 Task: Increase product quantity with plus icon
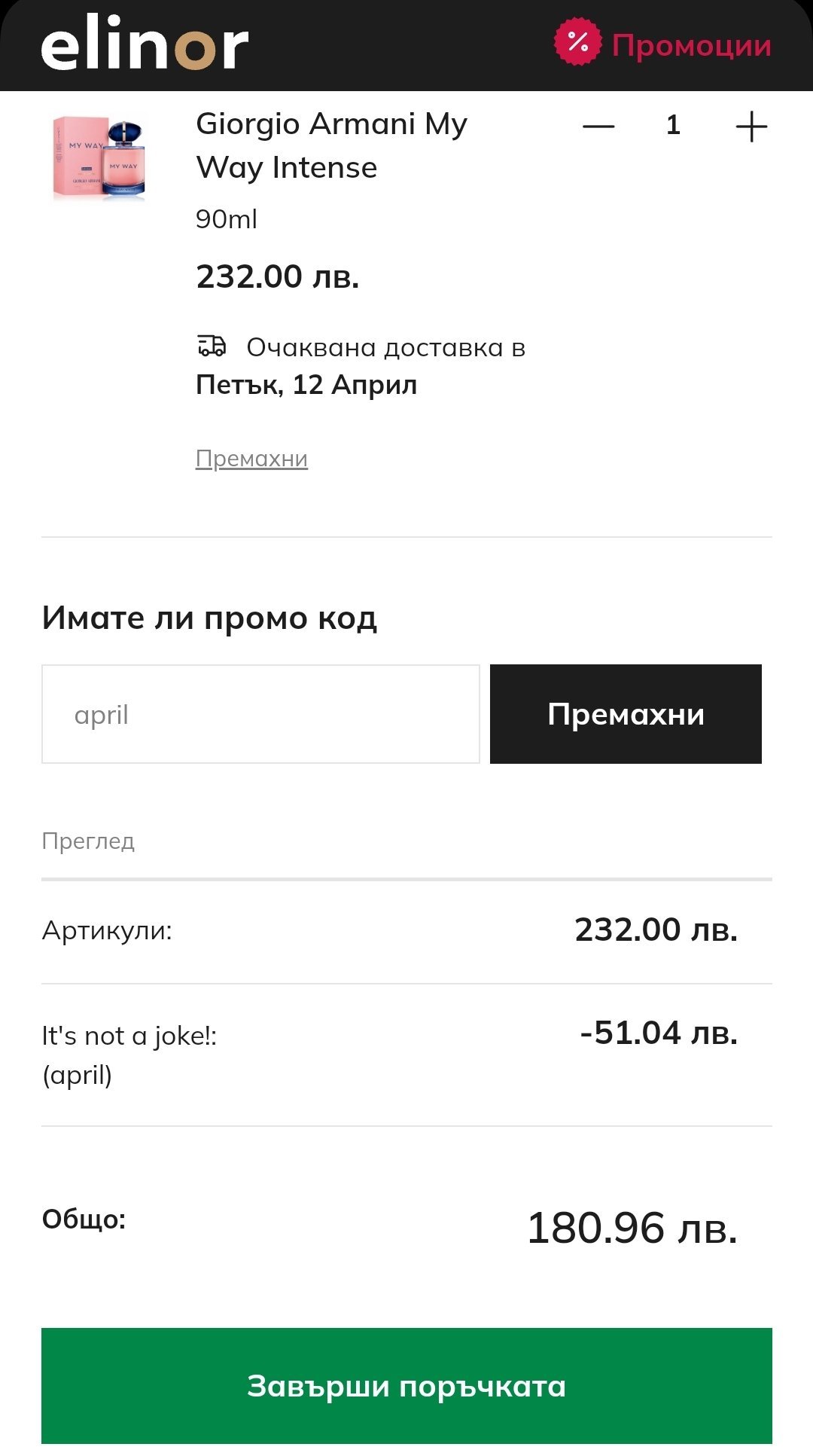751,126
